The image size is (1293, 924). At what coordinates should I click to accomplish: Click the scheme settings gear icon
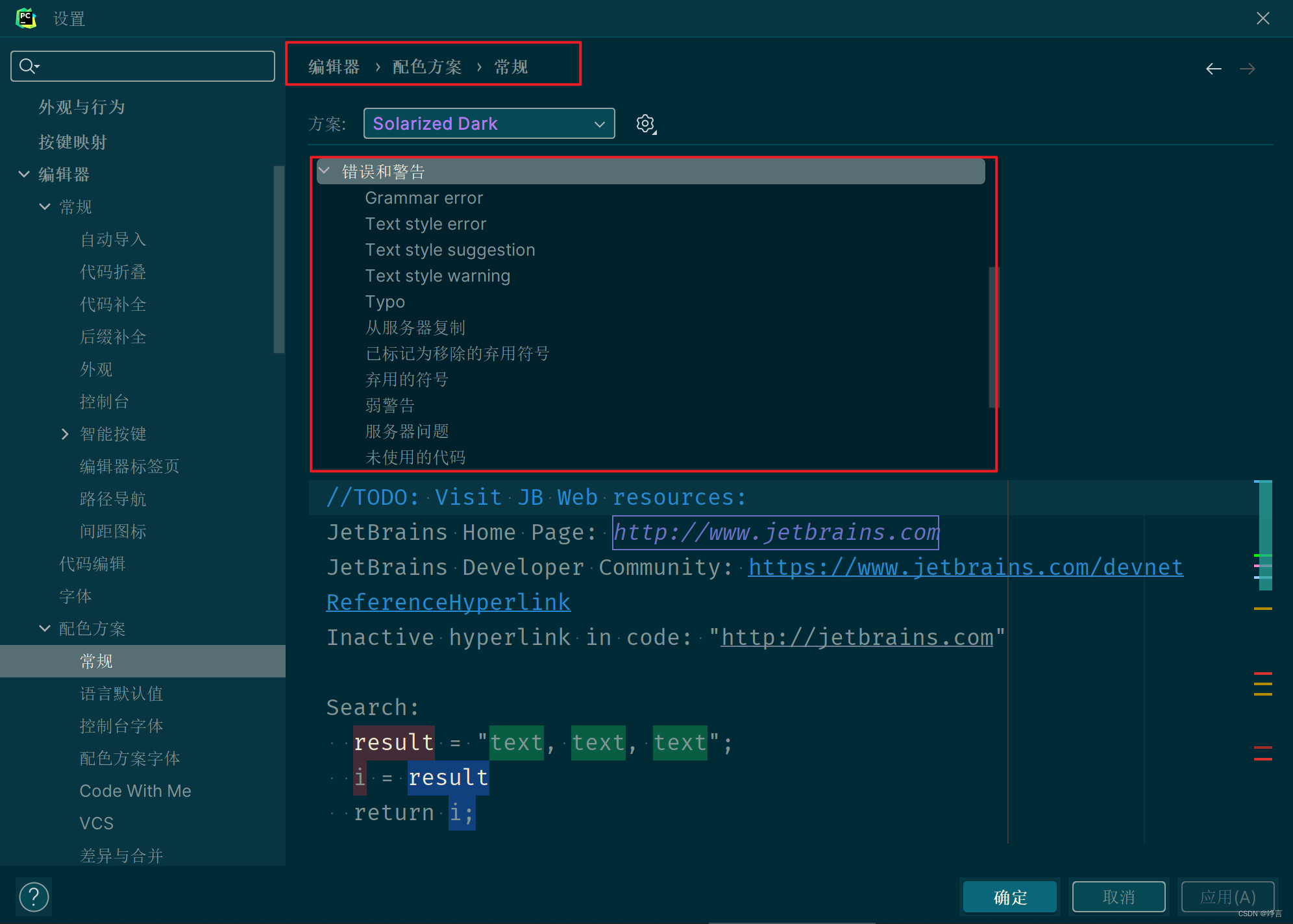pyautogui.click(x=645, y=123)
